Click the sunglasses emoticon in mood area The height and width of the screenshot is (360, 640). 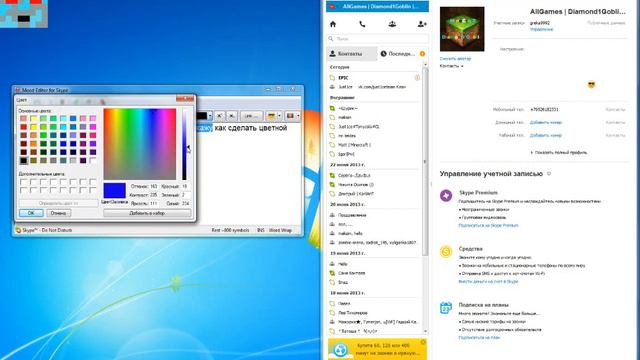(591, 84)
